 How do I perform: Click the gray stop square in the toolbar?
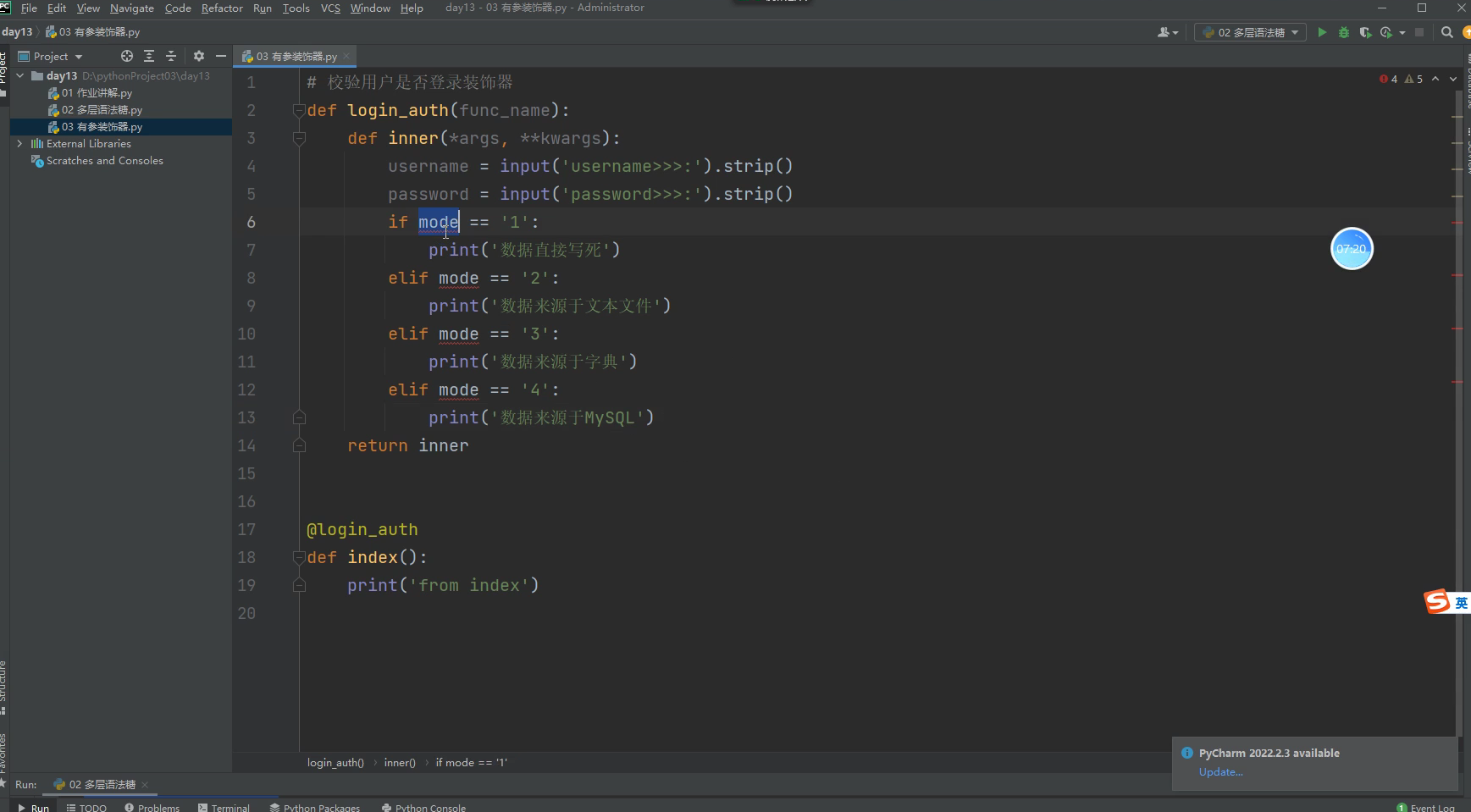tap(1419, 32)
